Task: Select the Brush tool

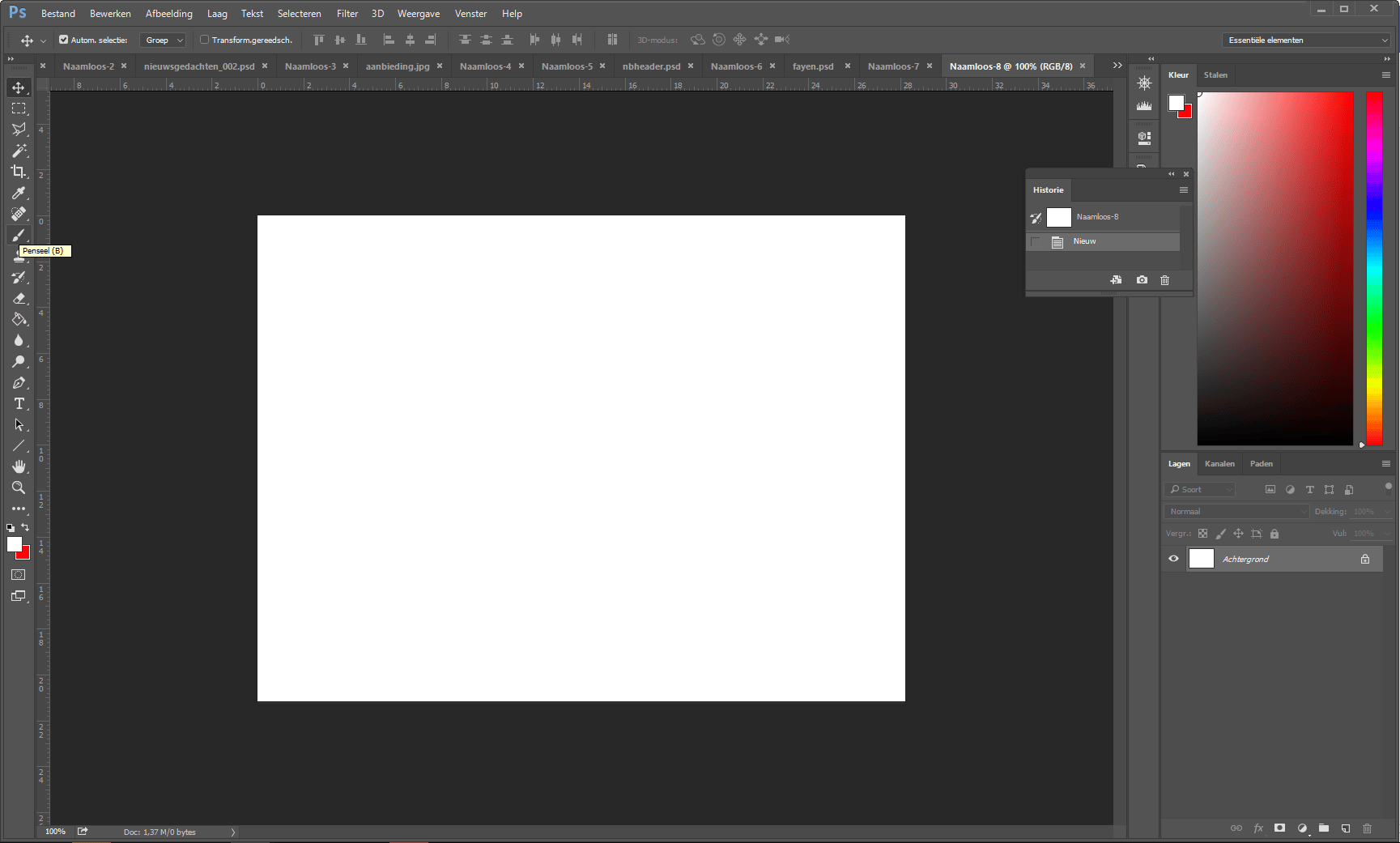Action: (18, 235)
